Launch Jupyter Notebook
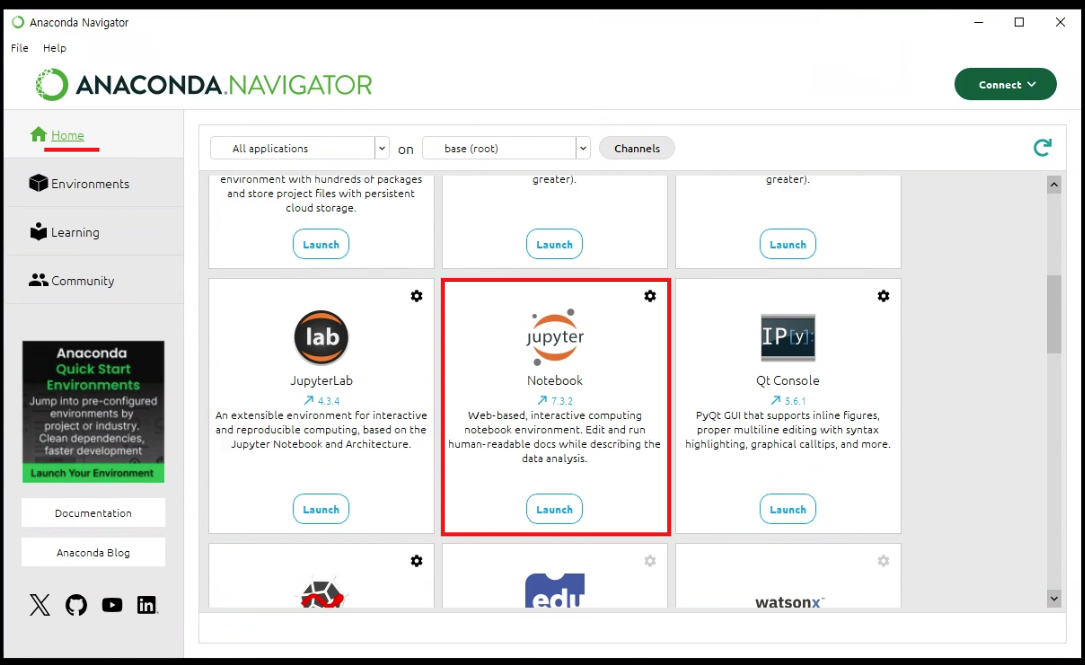 [554, 509]
